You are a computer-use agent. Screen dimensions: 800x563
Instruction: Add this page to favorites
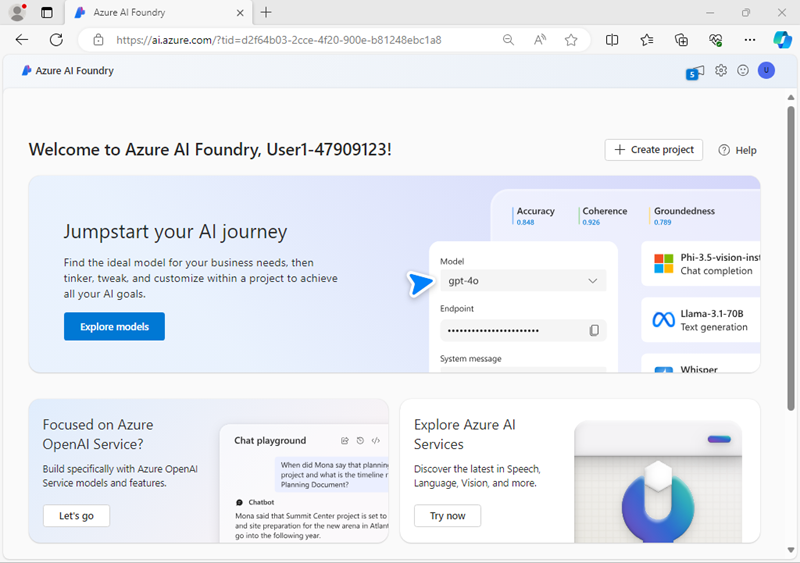571,40
